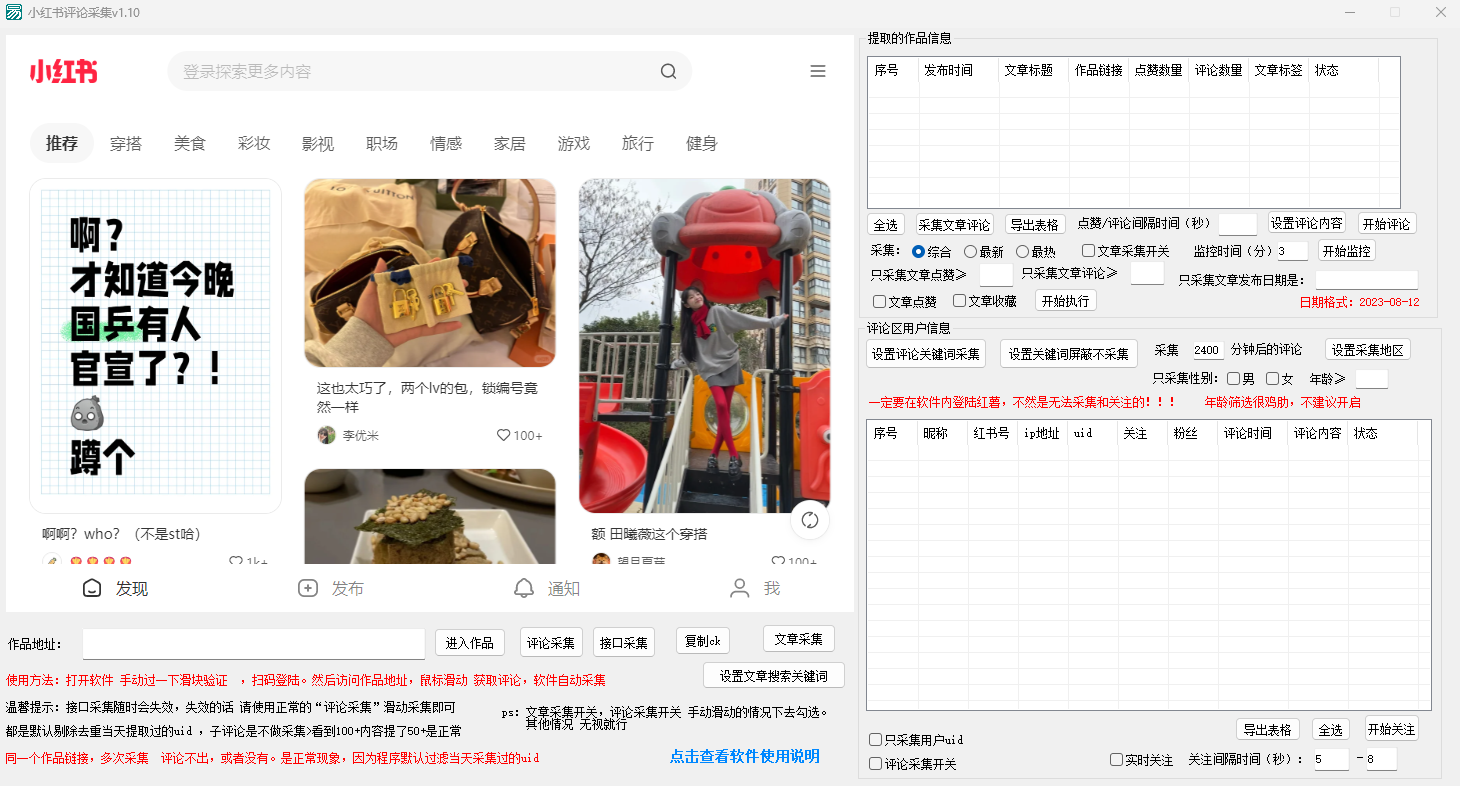Open the hamburger menu icon
Viewport: 1460px width, 786px height.
click(x=817, y=71)
